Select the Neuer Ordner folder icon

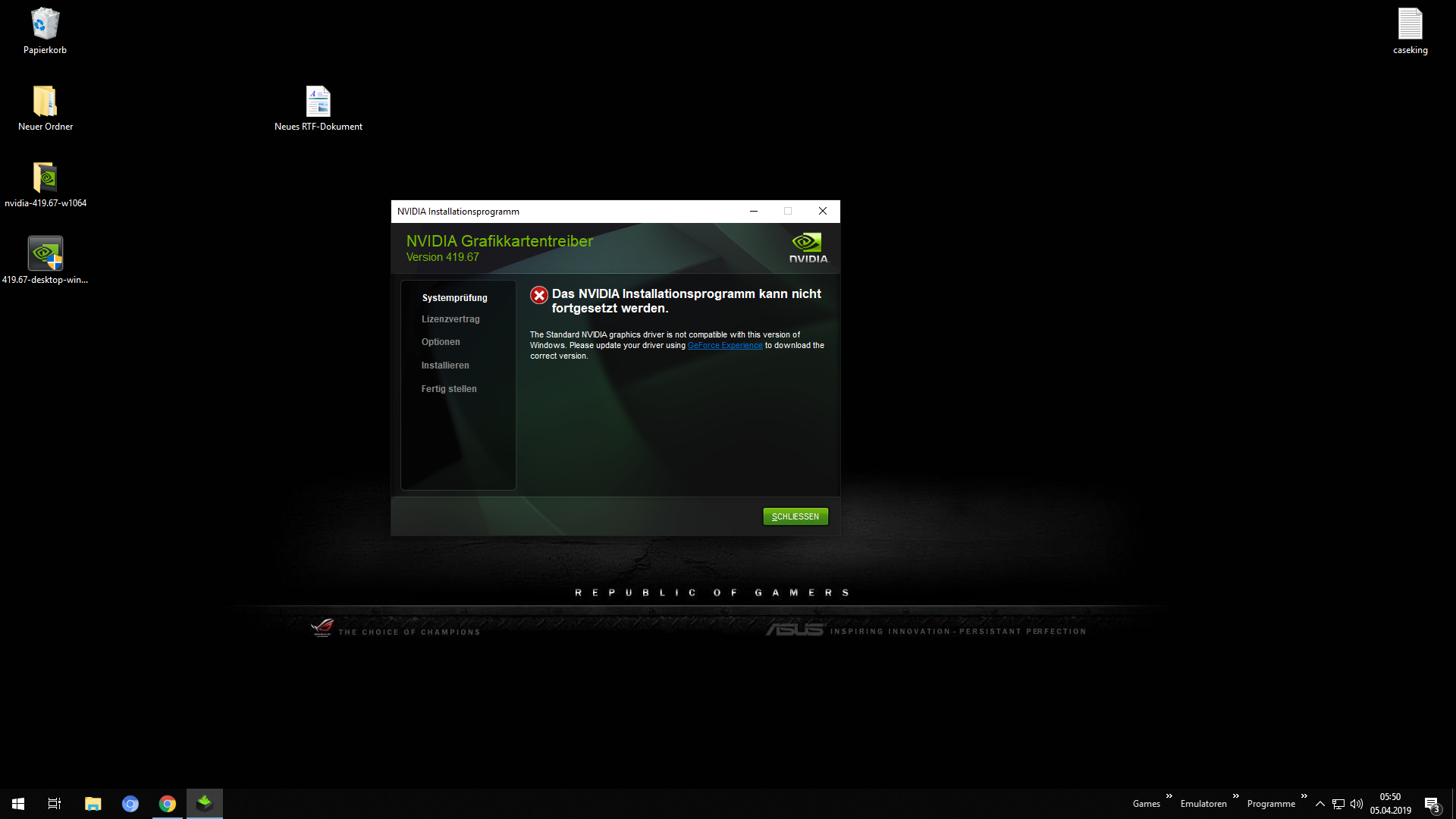[45, 102]
